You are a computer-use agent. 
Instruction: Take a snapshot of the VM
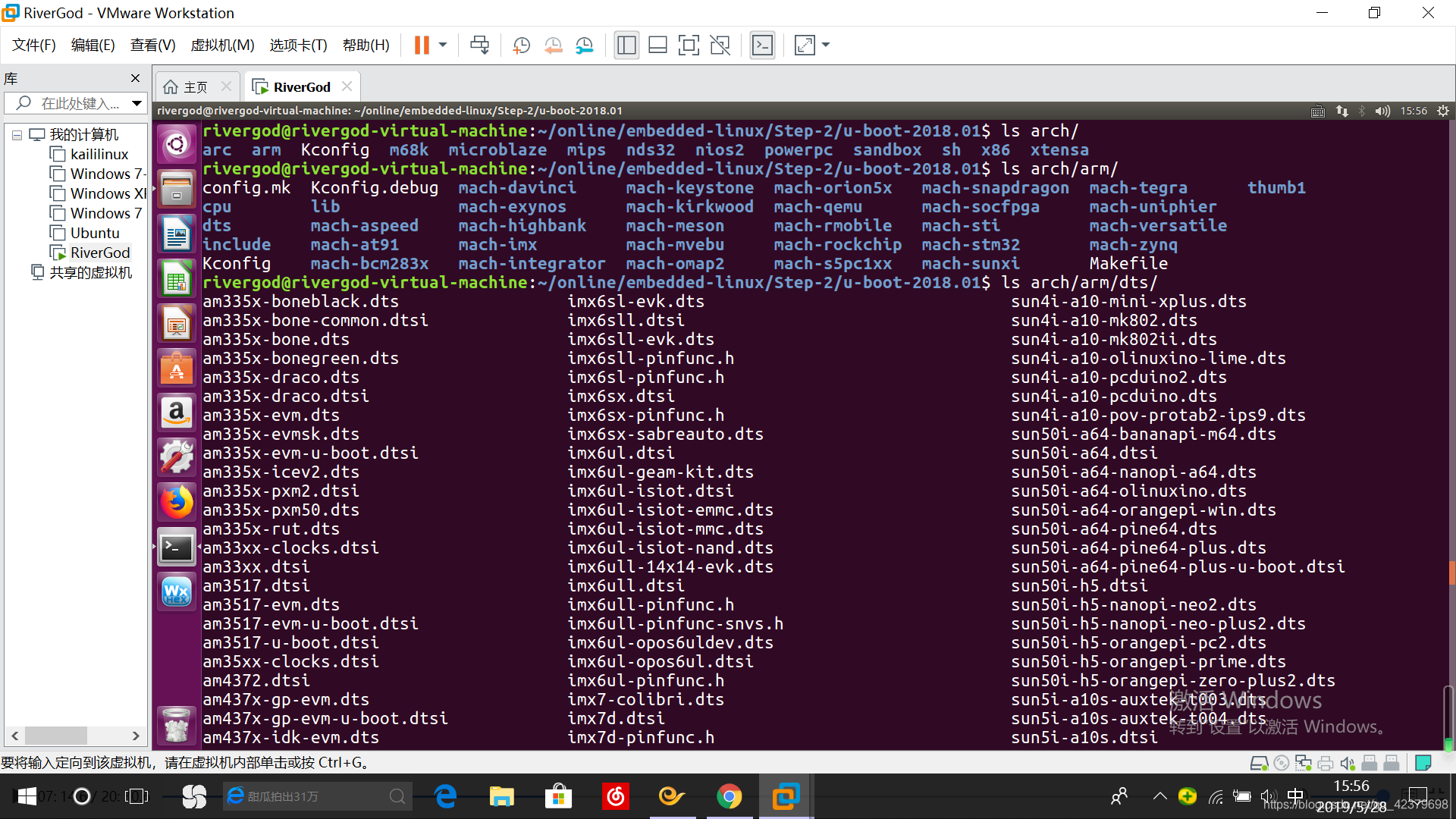point(522,45)
